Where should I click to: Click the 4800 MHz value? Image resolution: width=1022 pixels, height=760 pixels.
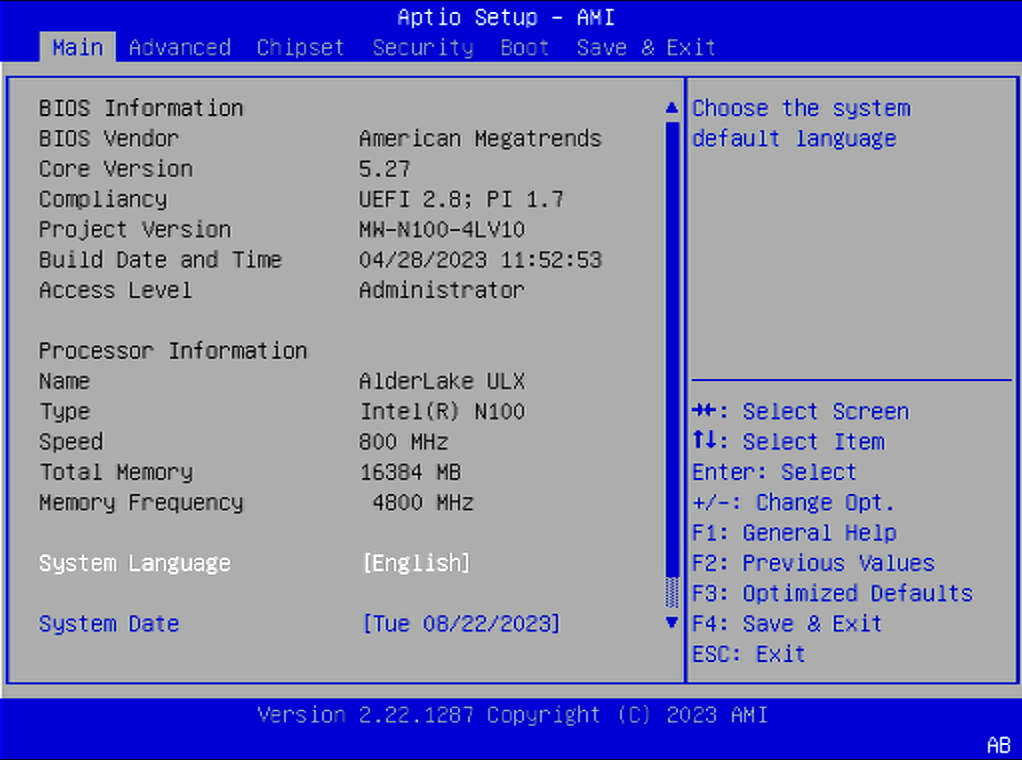[x=423, y=503]
